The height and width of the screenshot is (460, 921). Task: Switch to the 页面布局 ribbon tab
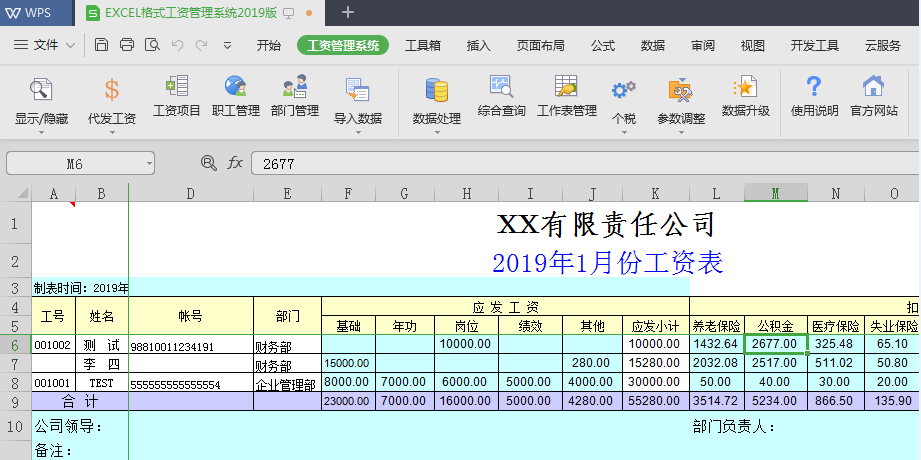click(x=540, y=45)
